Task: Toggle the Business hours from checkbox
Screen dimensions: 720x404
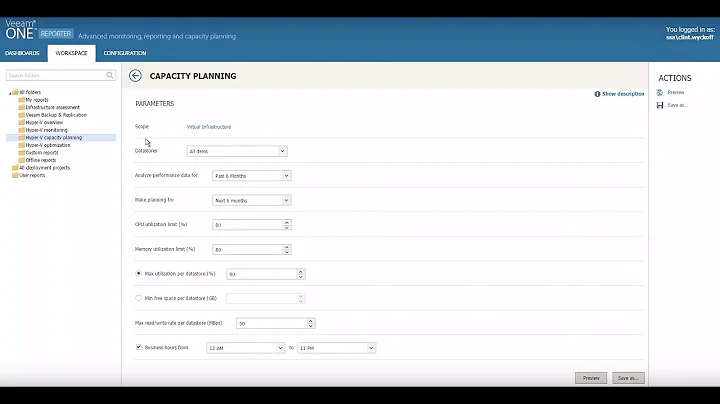Action: 138,347
